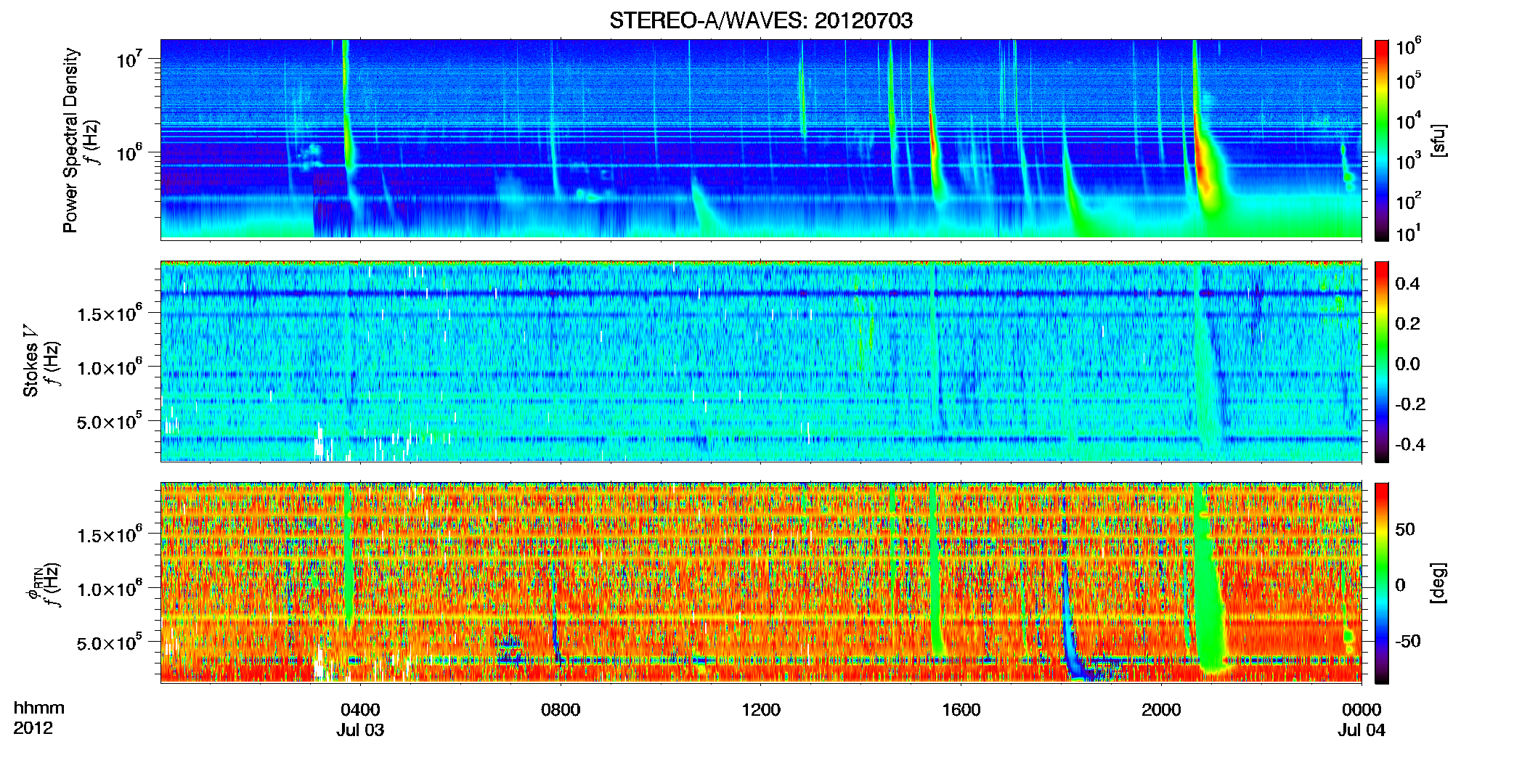Click the hhmm axis unit label
The image size is (1522, 784).
pyautogui.click(x=39, y=708)
